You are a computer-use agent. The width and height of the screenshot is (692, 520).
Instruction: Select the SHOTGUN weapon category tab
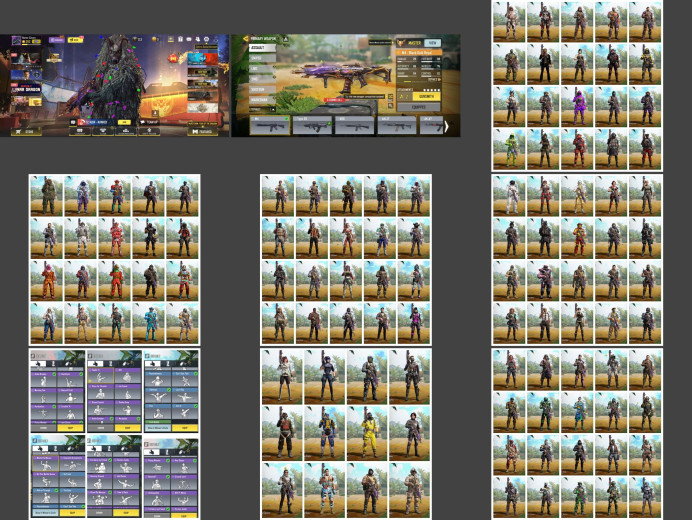tap(262, 90)
